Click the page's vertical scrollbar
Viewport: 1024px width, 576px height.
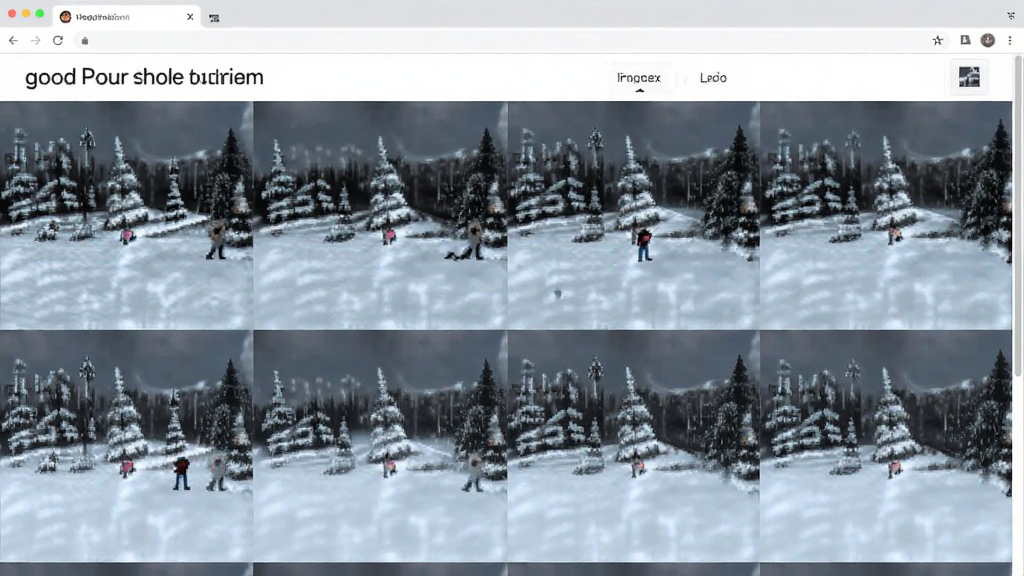pyautogui.click(x=1017, y=216)
